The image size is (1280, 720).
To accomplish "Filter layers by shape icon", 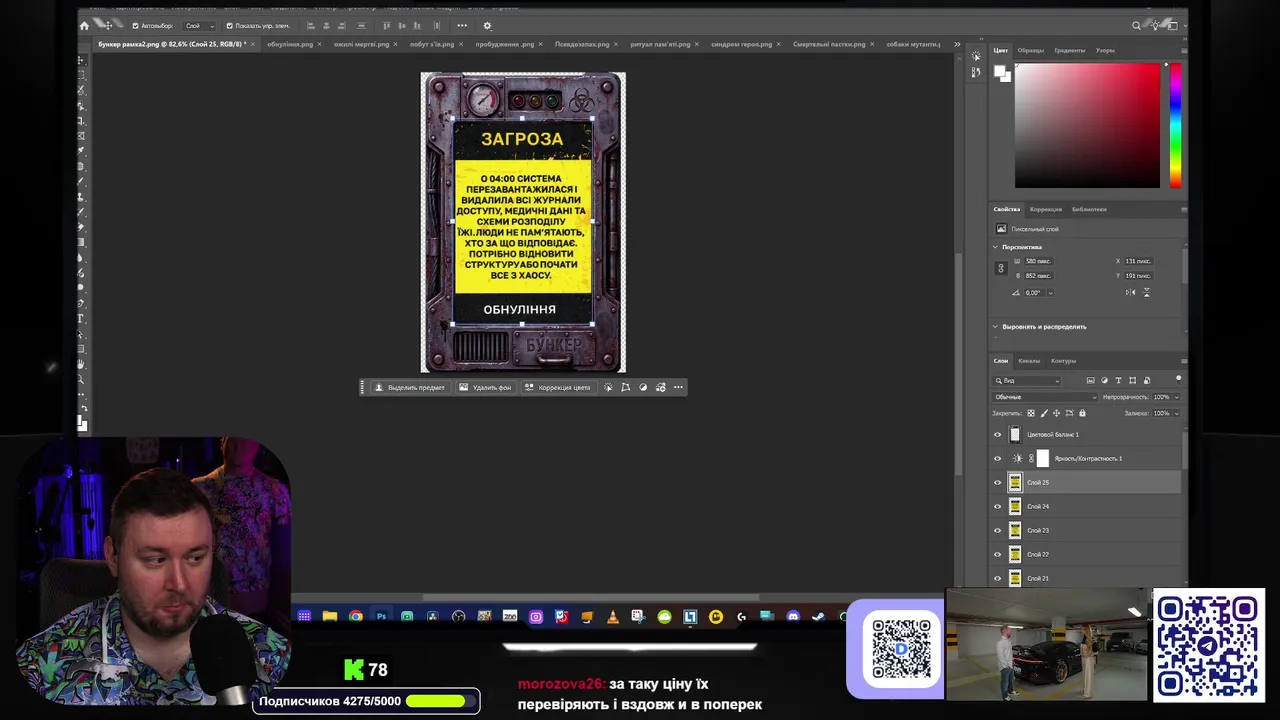I will [x=1132, y=380].
